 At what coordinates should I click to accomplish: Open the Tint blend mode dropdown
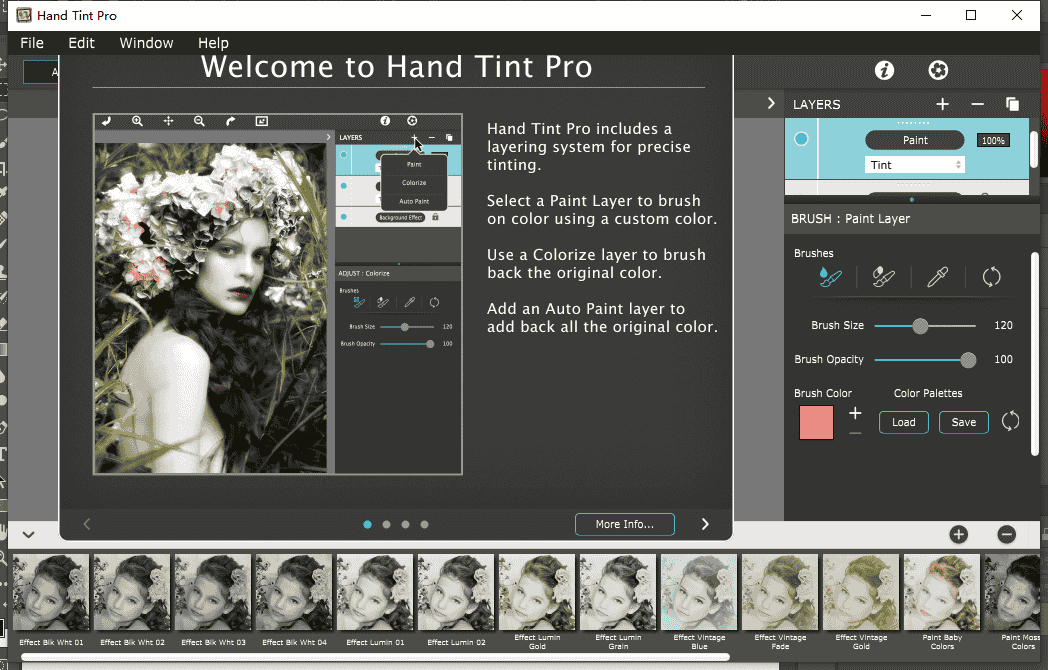click(x=914, y=165)
